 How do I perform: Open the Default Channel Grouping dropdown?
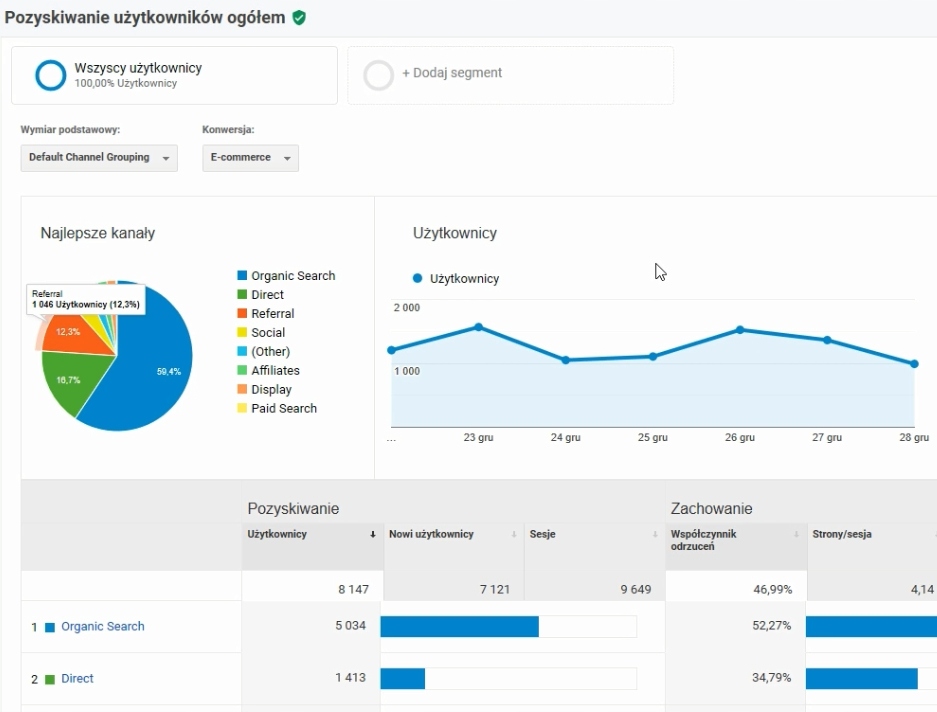tap(99, 158)
